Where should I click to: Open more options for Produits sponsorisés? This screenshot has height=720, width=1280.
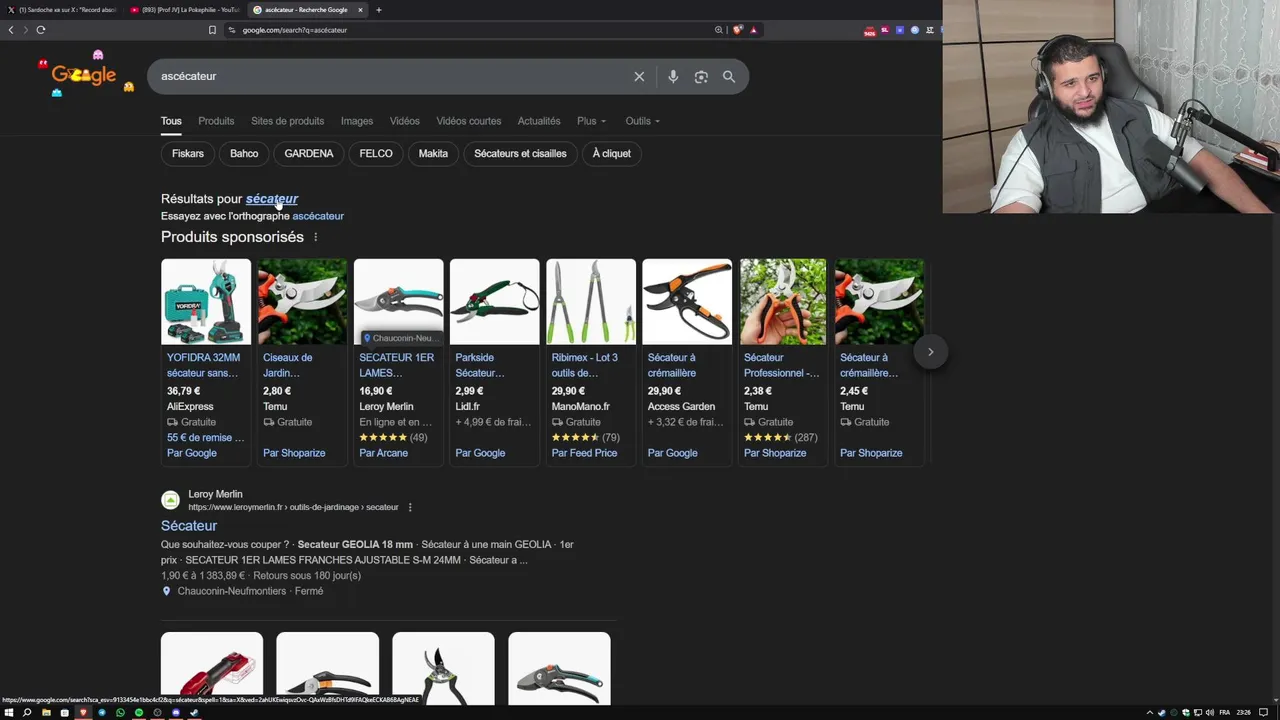[316, 237]
